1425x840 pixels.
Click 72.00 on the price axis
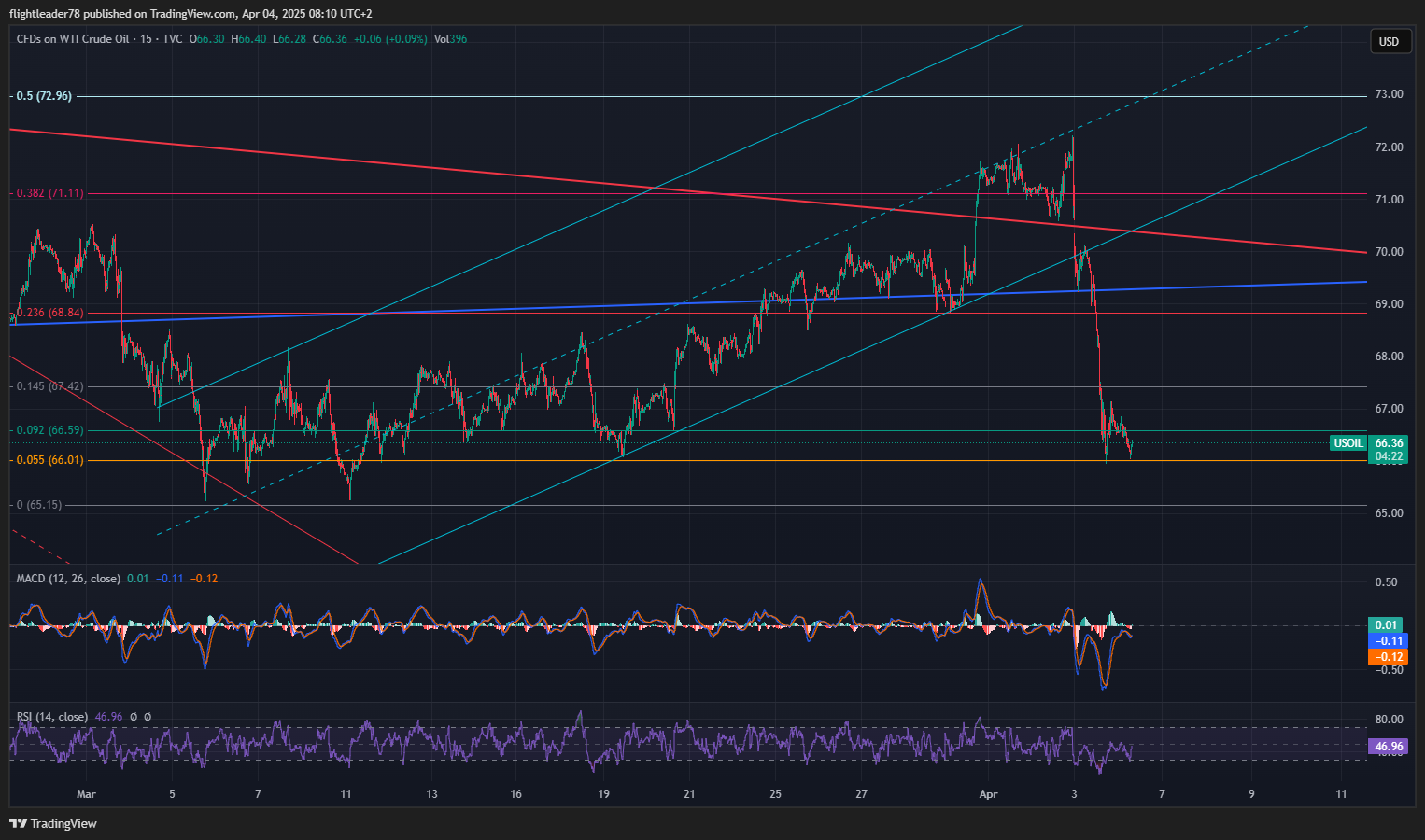pos(1389,147)
